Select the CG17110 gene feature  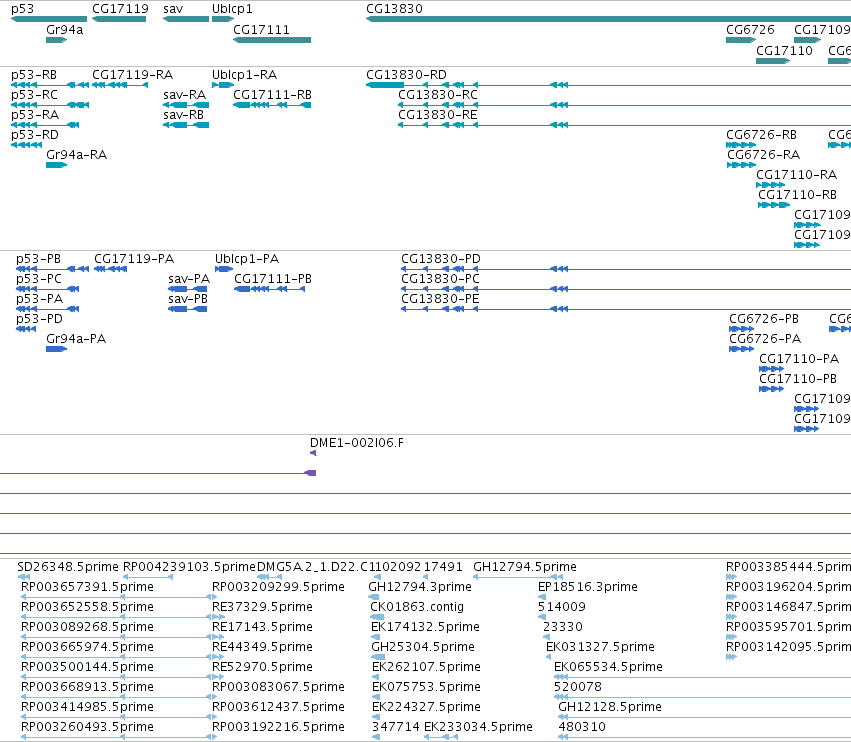pyautogui.click(x=773, y=61)
